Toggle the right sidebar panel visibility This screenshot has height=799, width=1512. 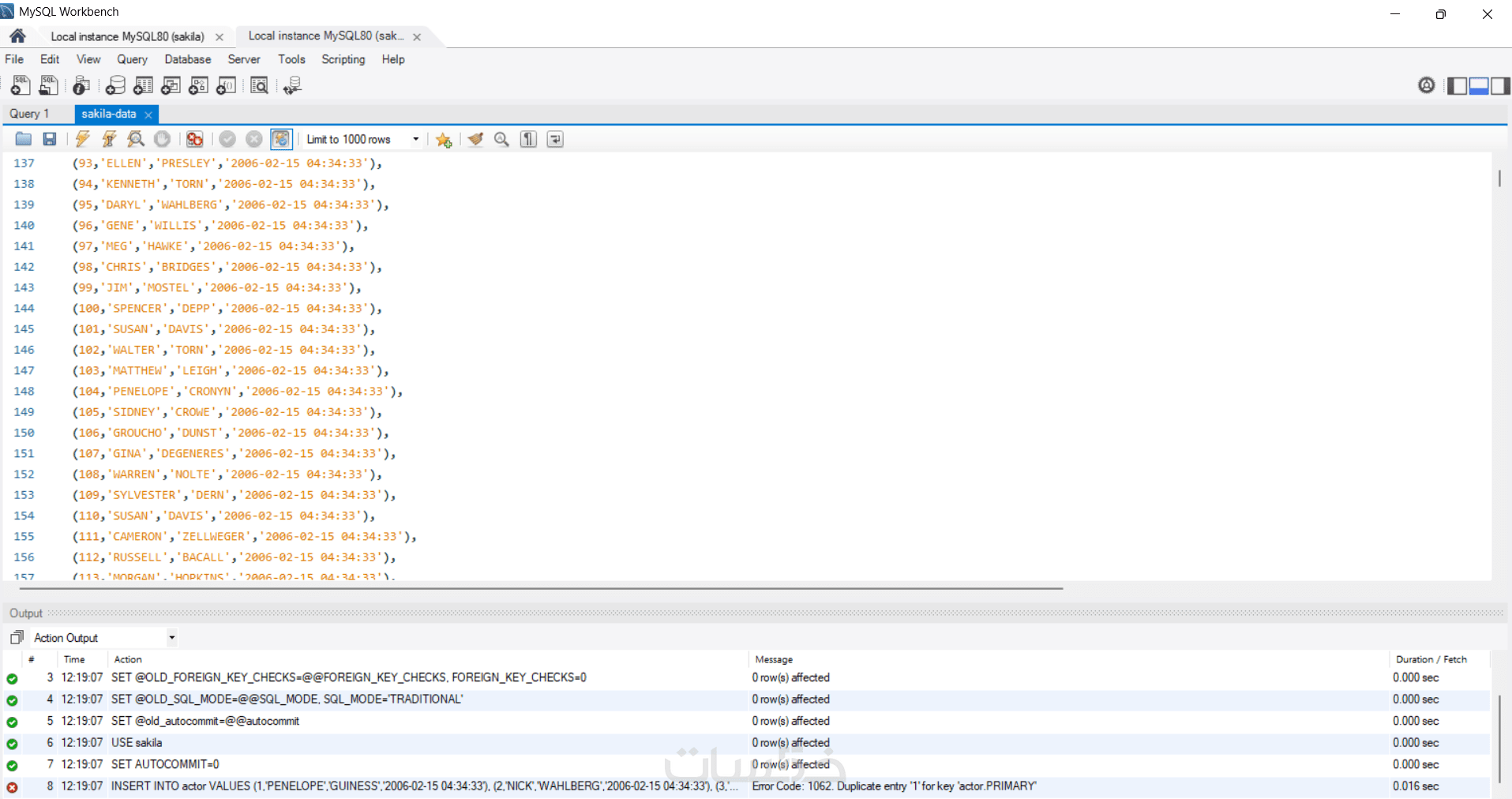coord(1500,85)
